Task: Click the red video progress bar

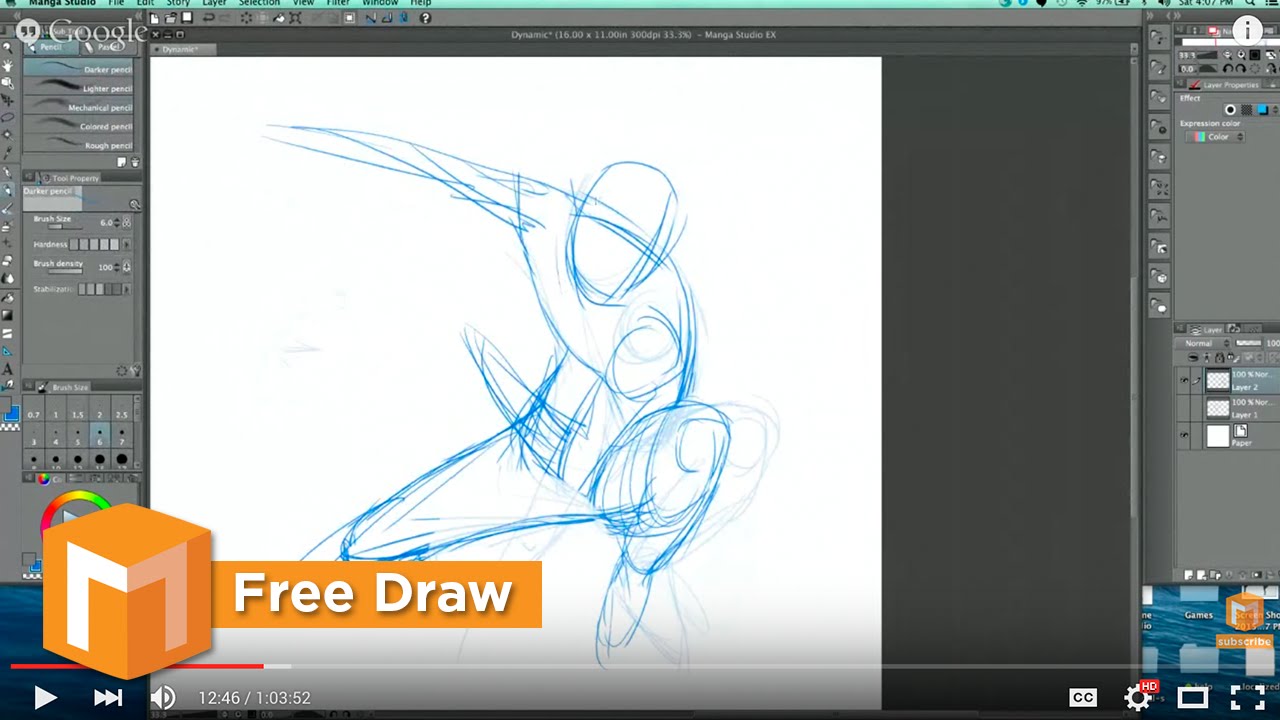Action: point(137,666)
